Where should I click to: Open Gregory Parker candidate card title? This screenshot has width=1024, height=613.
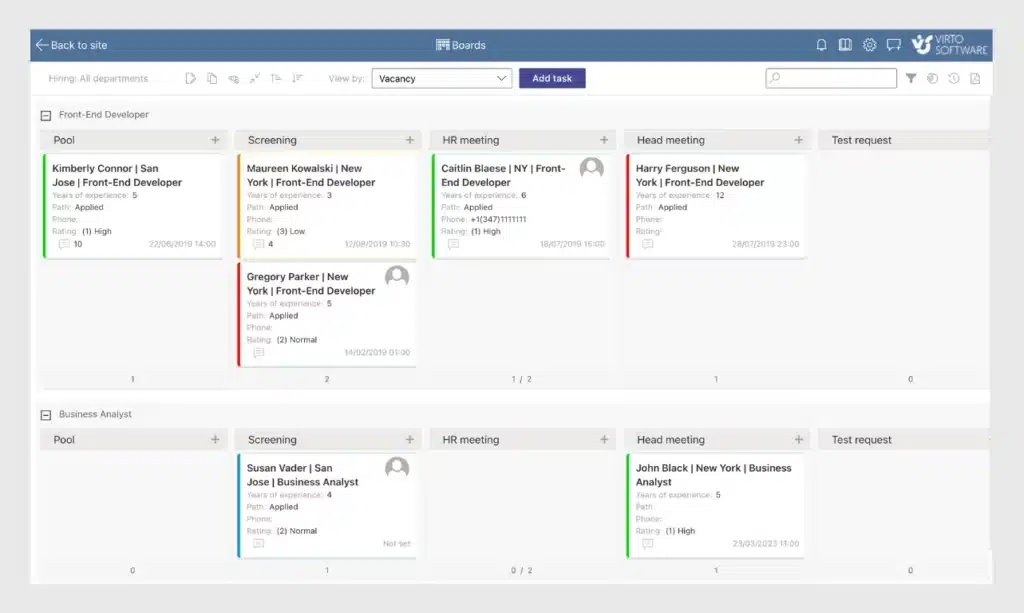point(311,284)
